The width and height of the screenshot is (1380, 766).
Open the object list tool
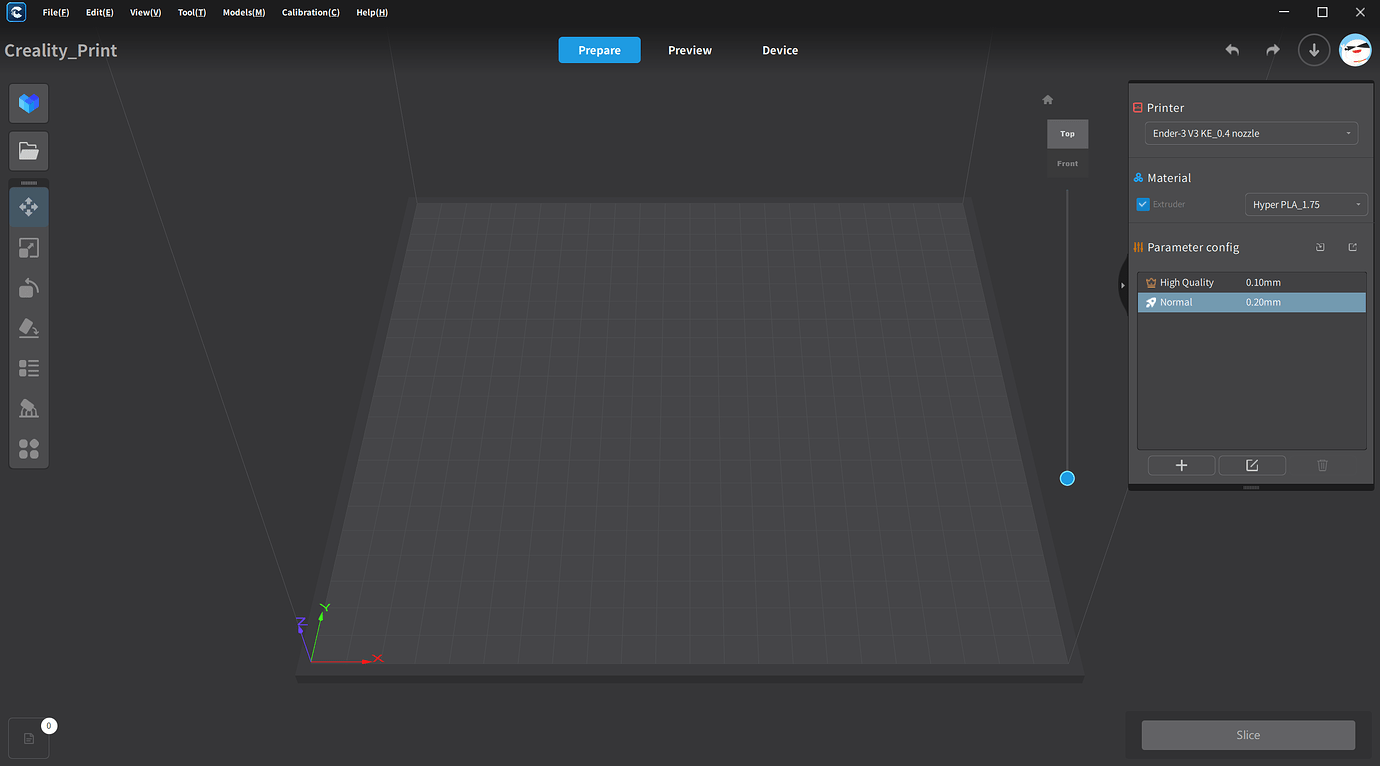tap(28, 368)
